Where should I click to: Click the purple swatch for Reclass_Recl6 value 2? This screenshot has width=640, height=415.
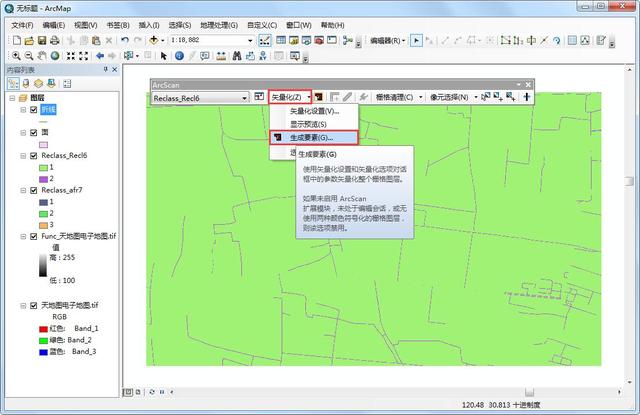tap(43, 179)
